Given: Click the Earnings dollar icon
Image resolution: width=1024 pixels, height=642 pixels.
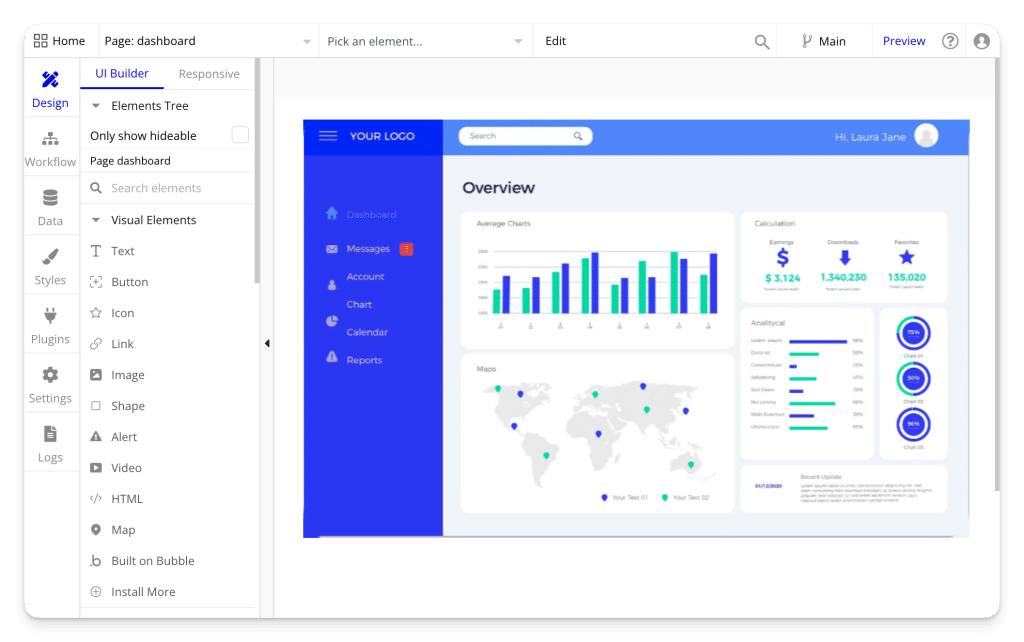Looking at the screenshot, I should coord(782,258).
